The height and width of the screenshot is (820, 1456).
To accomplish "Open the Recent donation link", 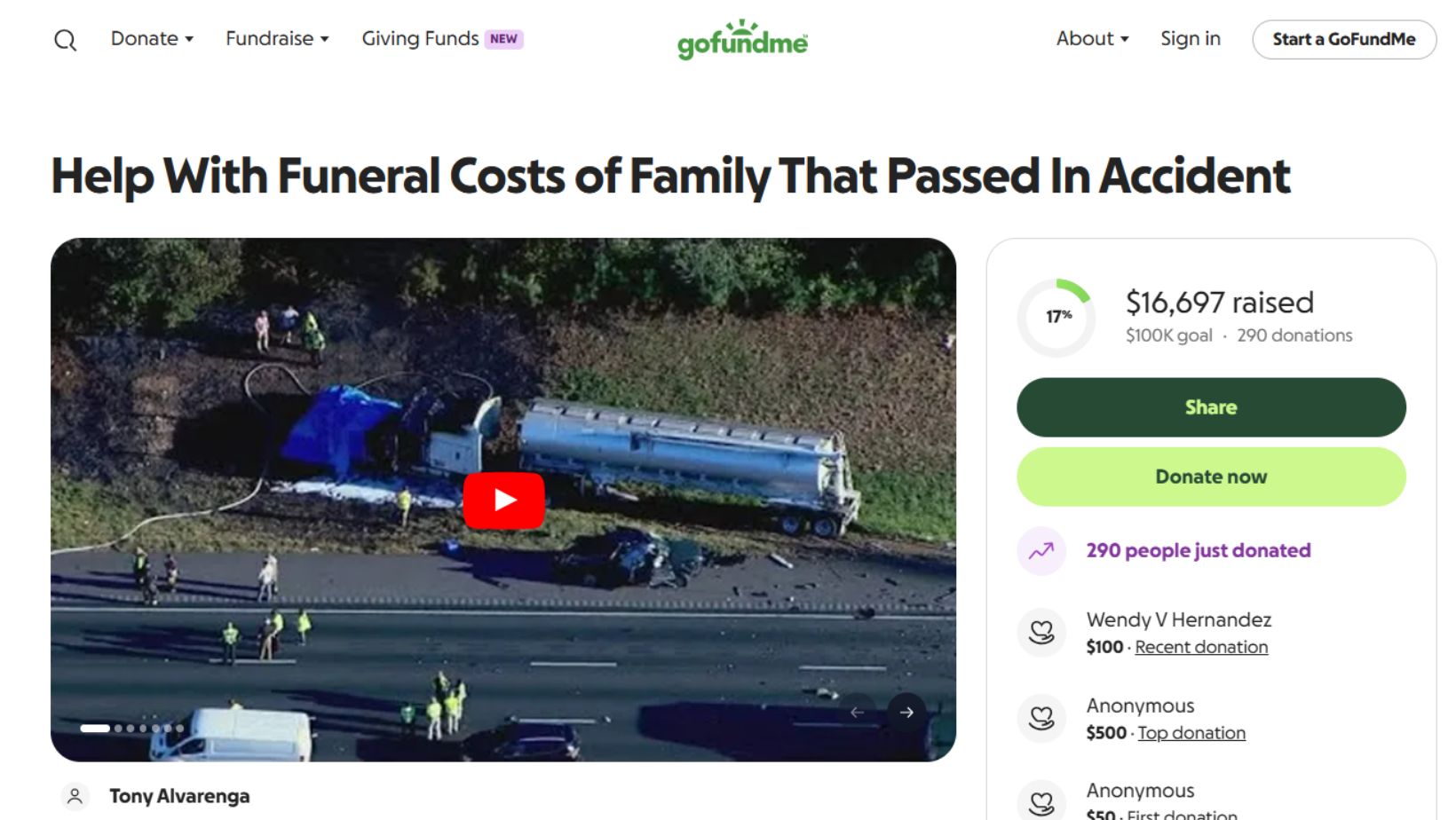I will click(x=1201, y=647).
